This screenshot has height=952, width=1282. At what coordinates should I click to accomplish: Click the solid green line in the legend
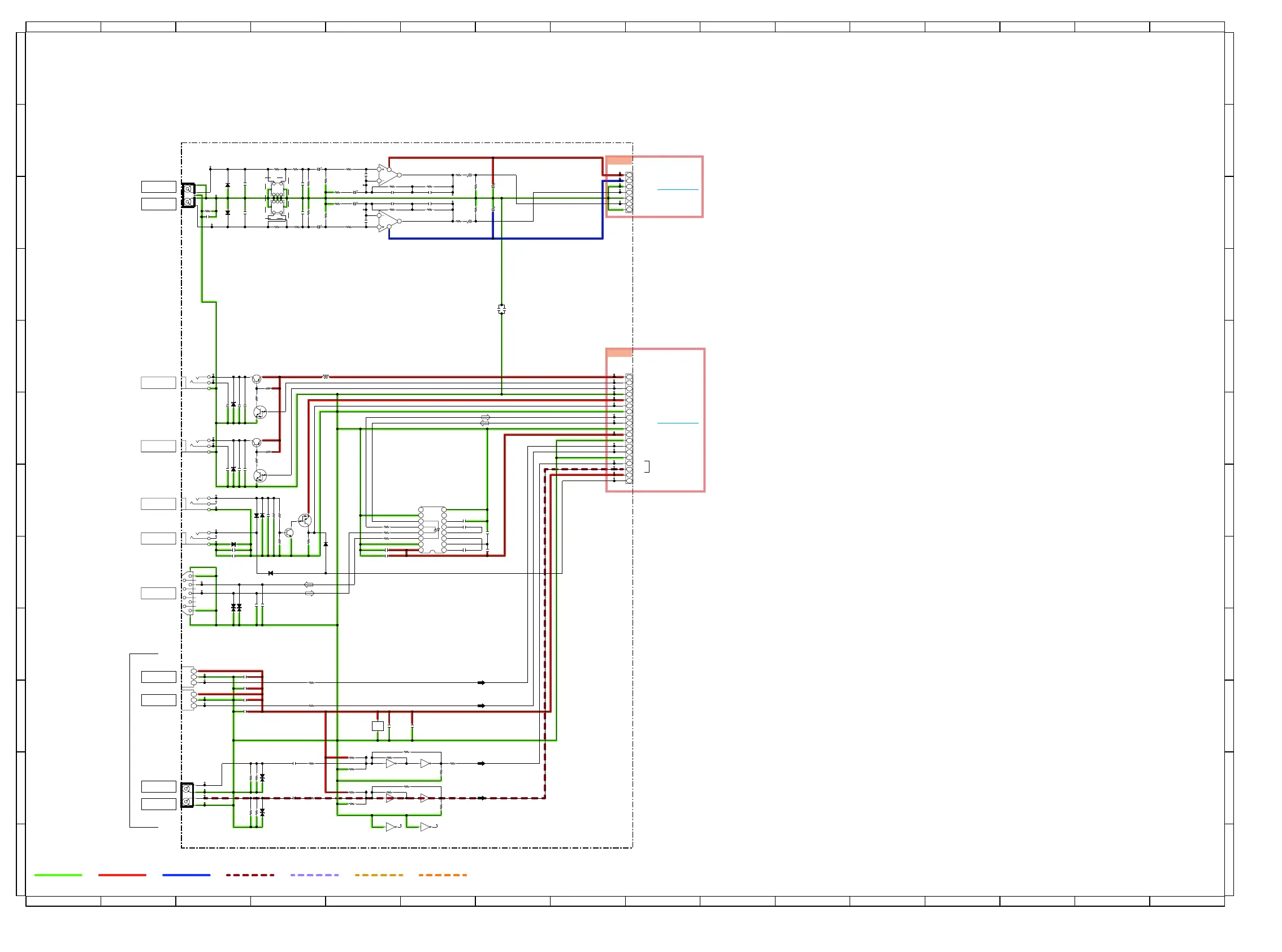[x=58, y=875]
